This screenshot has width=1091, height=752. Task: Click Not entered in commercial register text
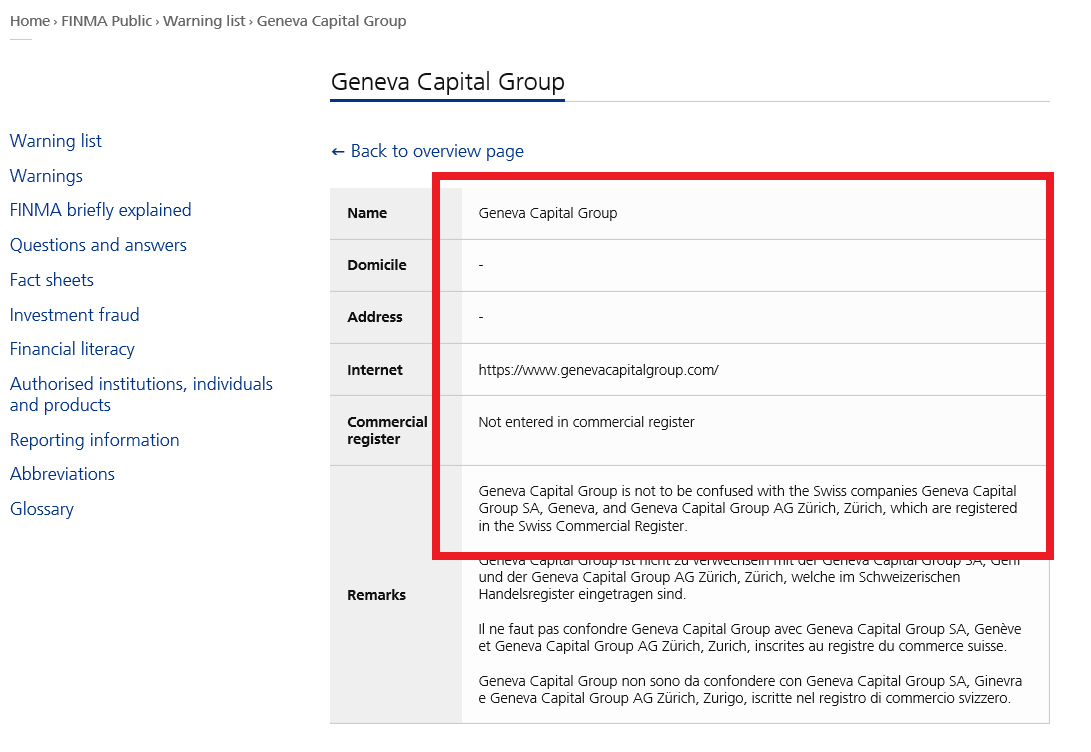coord(587,422)
